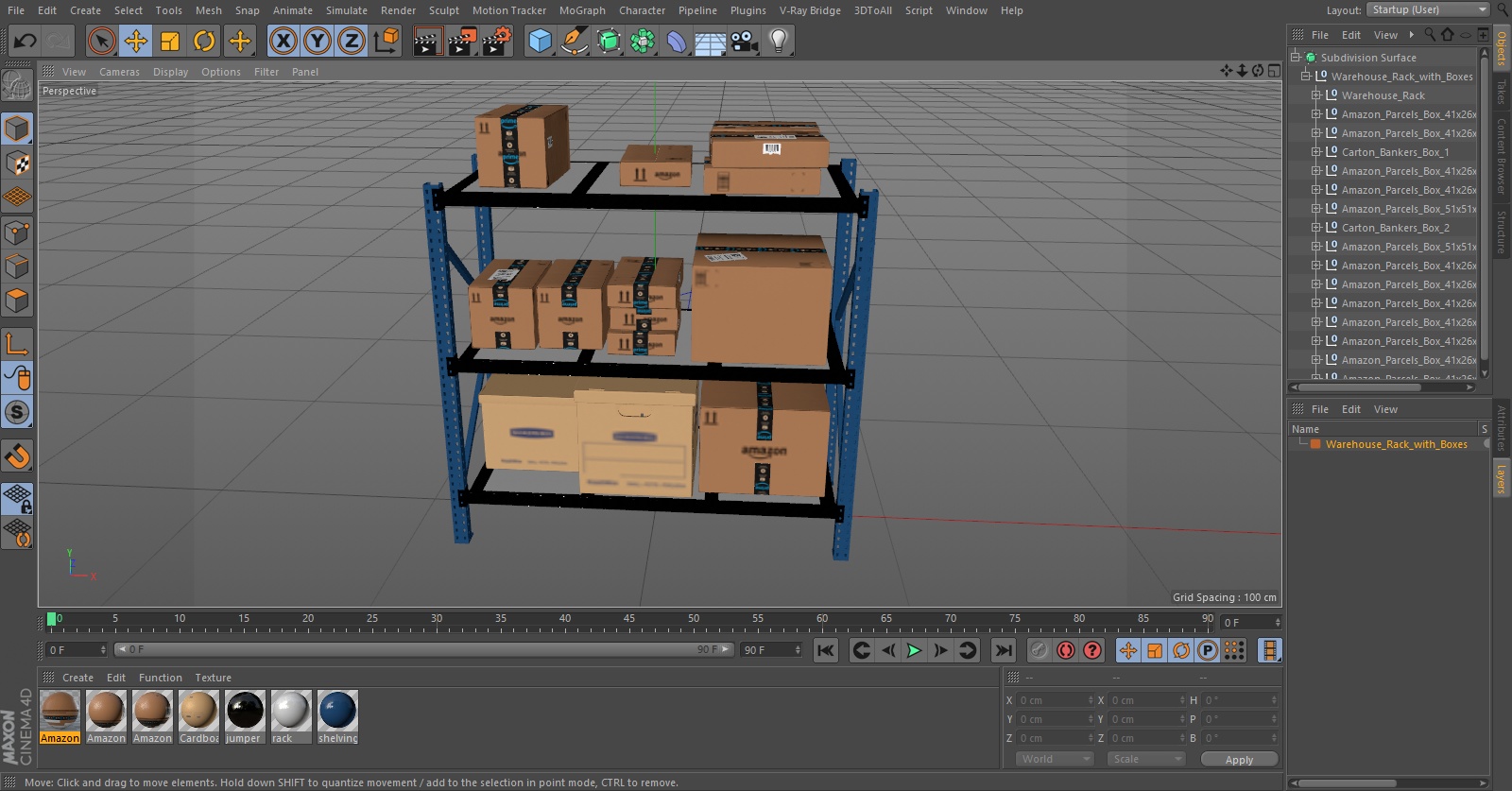Open World coordinate dropdown
Viewport: 1512px width, 791px height.
click(x=1056, y=759)
